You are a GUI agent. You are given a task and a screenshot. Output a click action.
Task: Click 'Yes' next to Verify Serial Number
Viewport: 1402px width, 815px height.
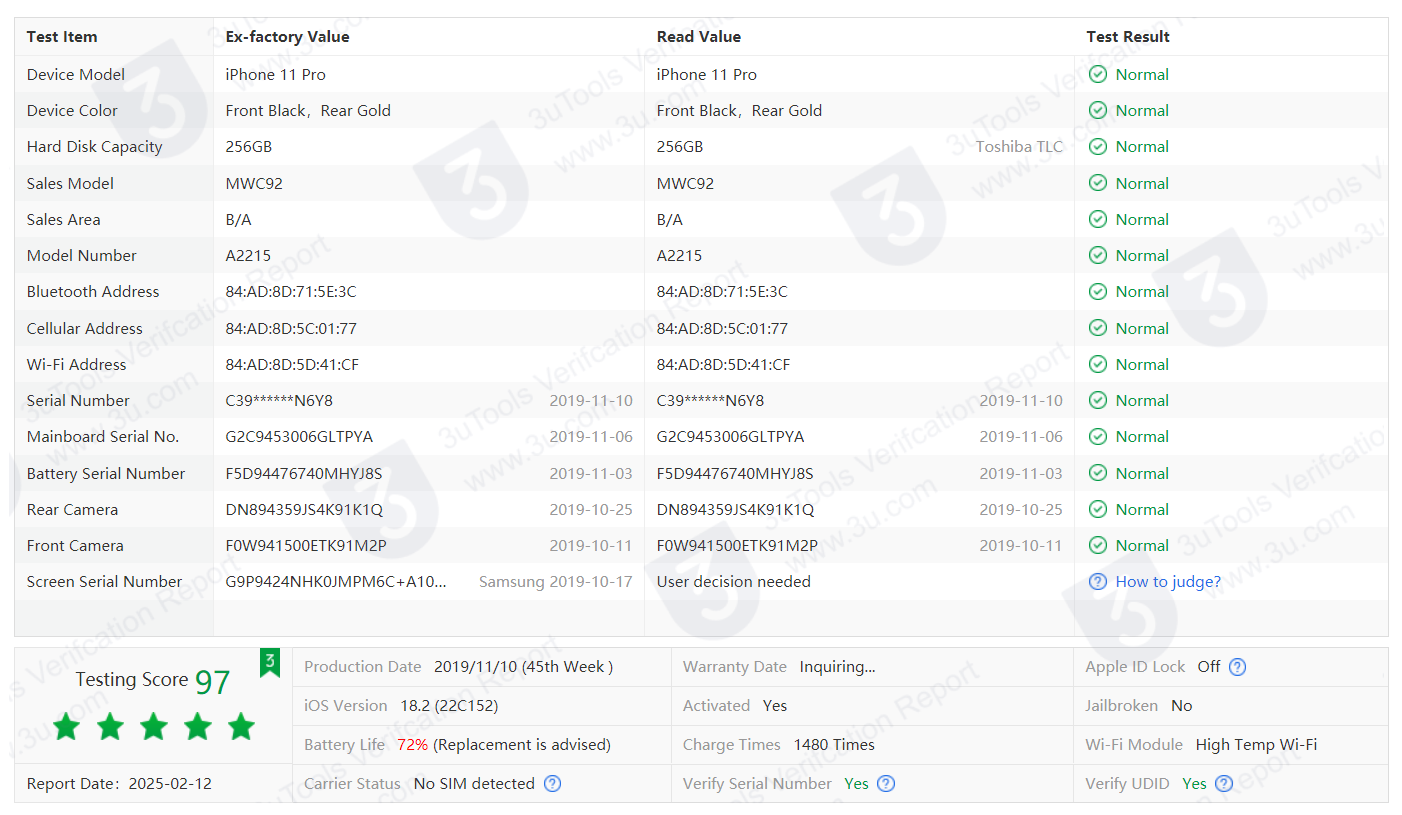click(x=856, y=784)
